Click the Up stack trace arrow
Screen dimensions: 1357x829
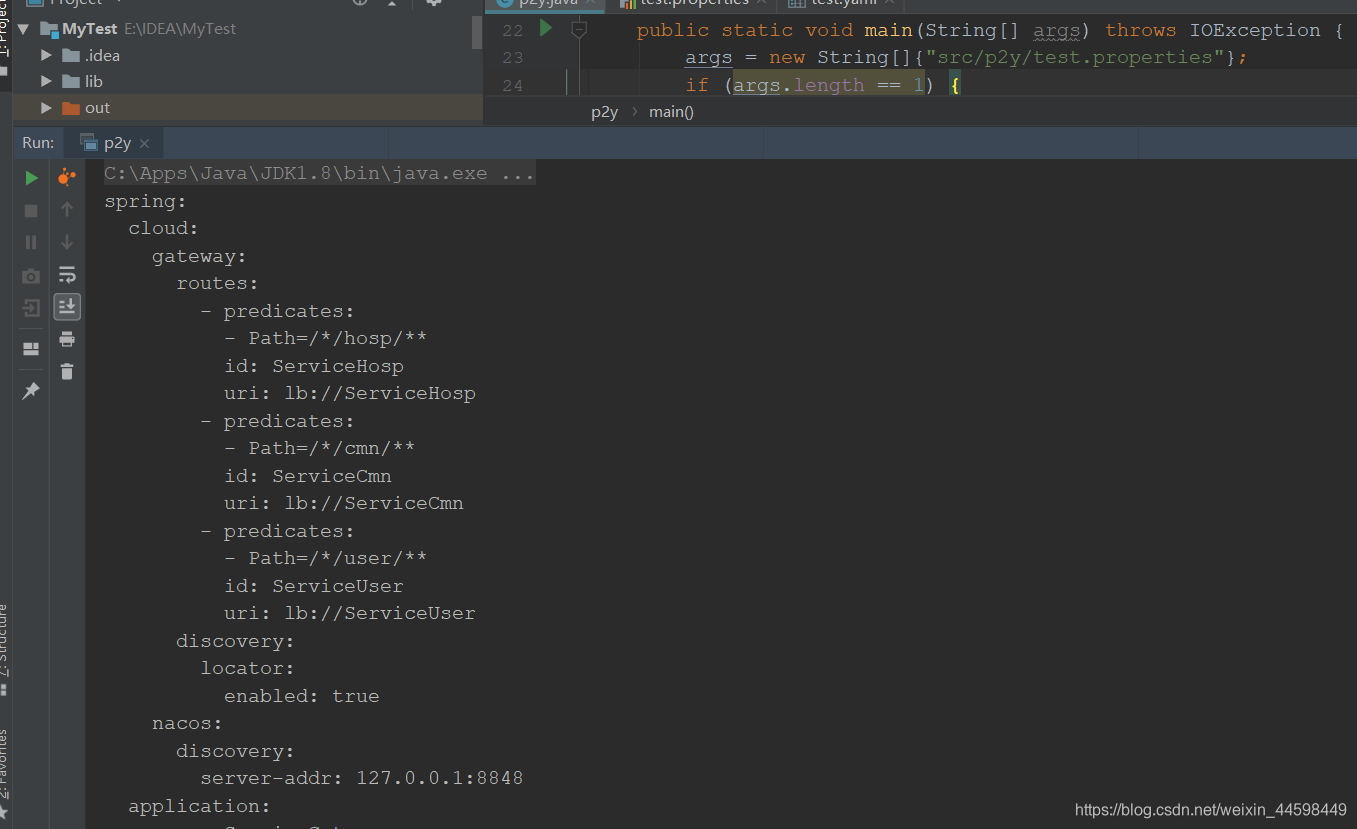(x=67, y=209)
